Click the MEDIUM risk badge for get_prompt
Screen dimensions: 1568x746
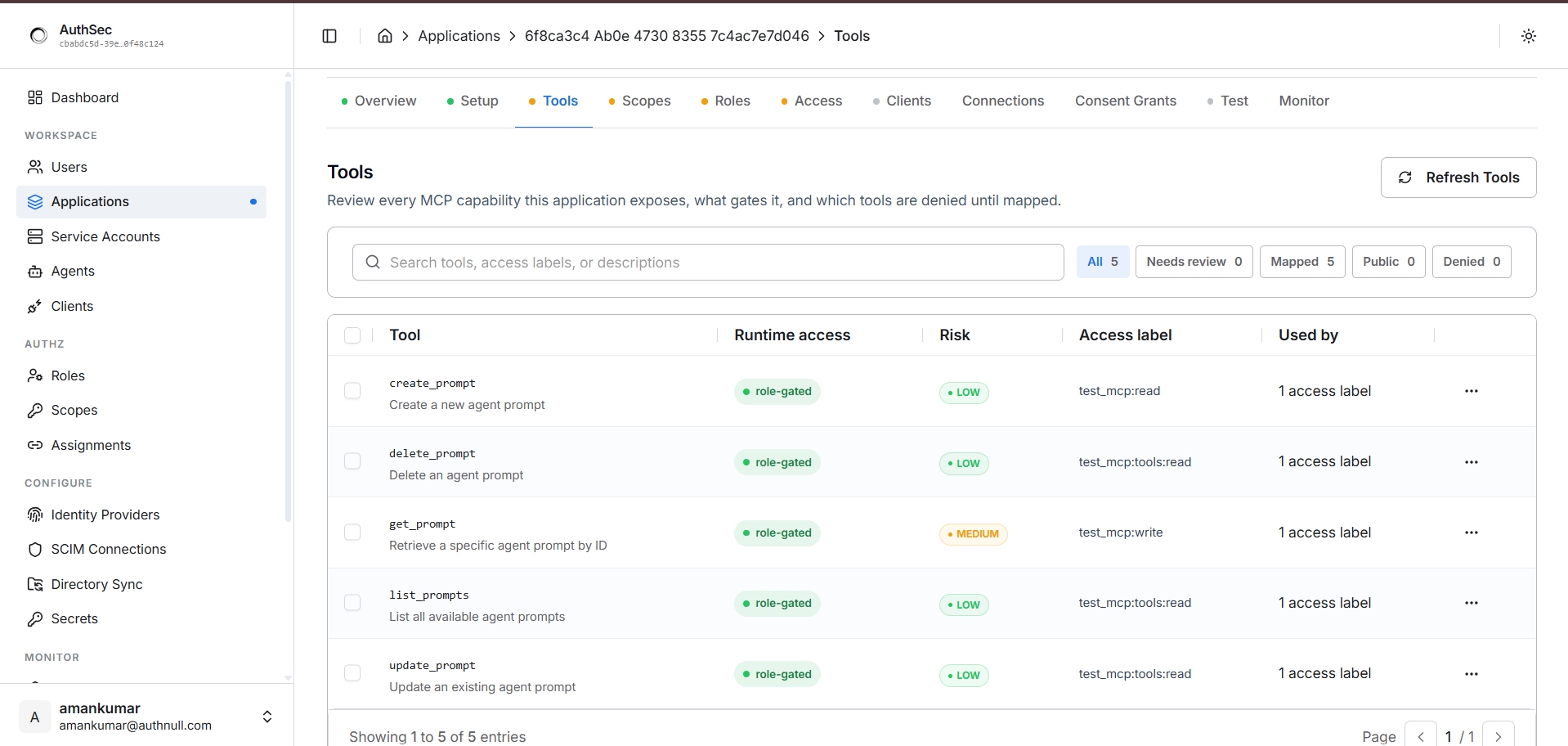(x=973, y=534)
